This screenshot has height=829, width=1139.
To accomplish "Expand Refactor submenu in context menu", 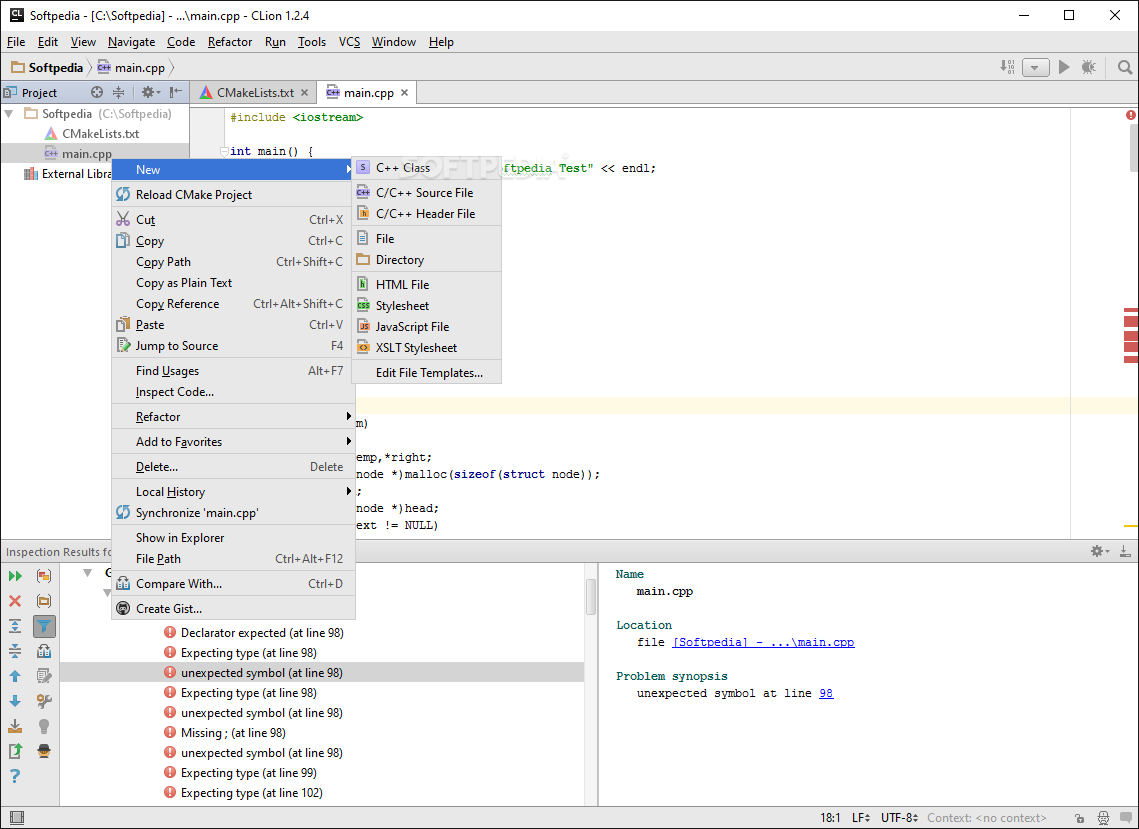I will coord(233,416).
